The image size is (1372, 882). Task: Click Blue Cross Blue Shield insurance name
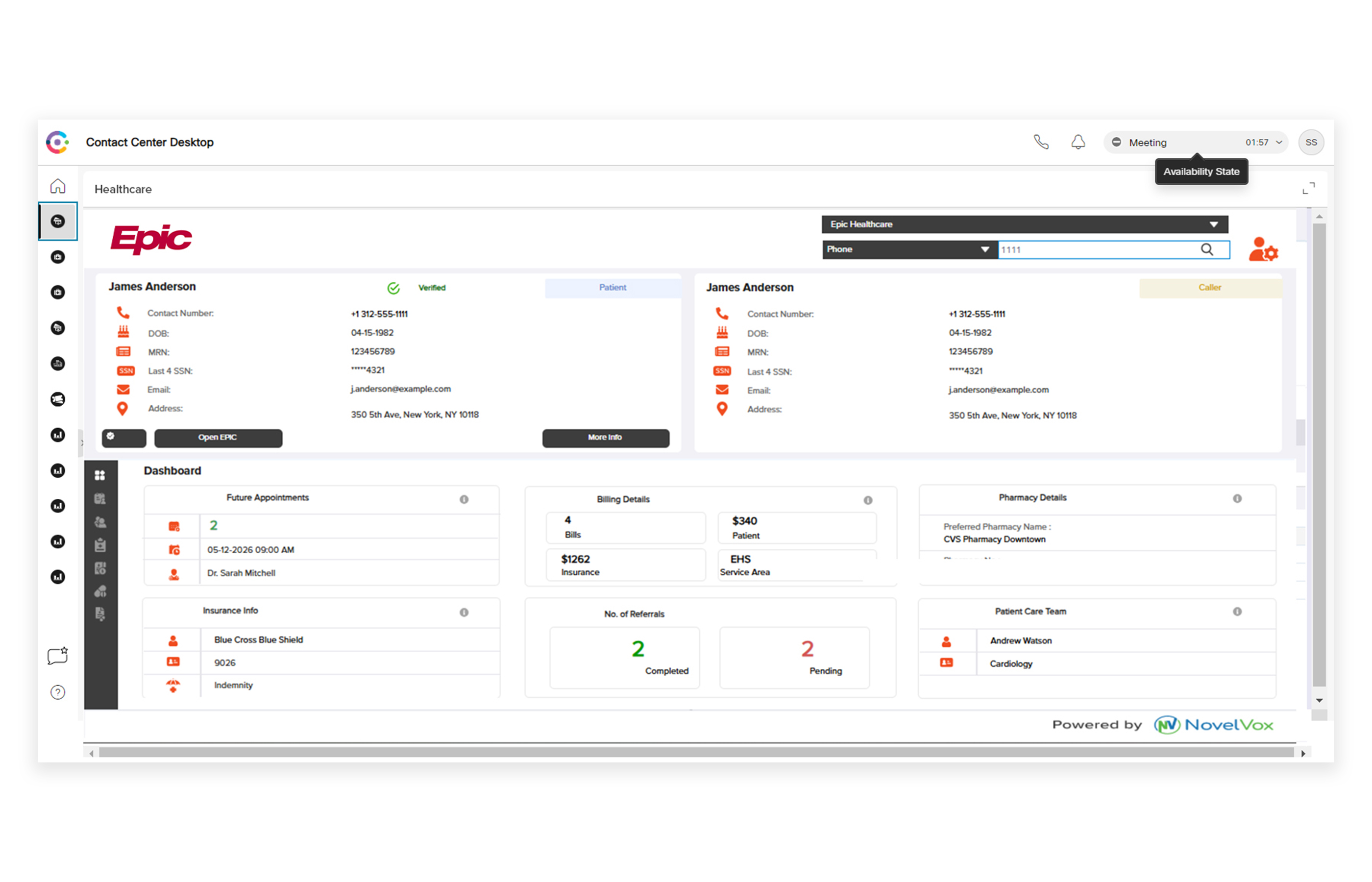tap(259, 640)
